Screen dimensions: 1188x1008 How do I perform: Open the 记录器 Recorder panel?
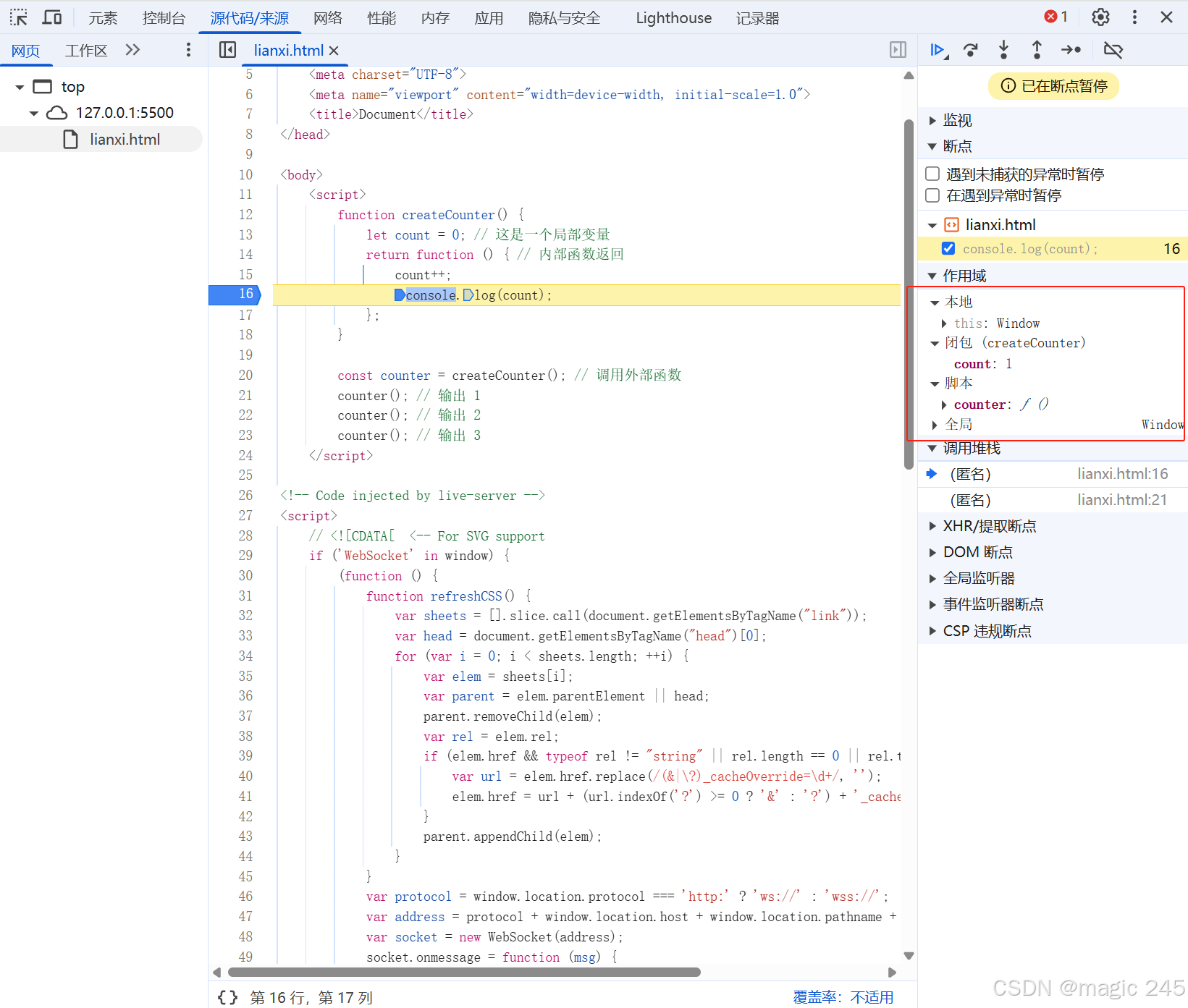758,18
